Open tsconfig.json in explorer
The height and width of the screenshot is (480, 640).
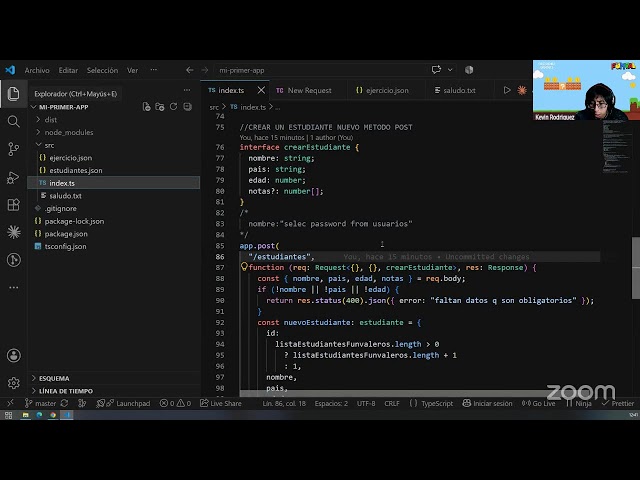tap(65, 246)
